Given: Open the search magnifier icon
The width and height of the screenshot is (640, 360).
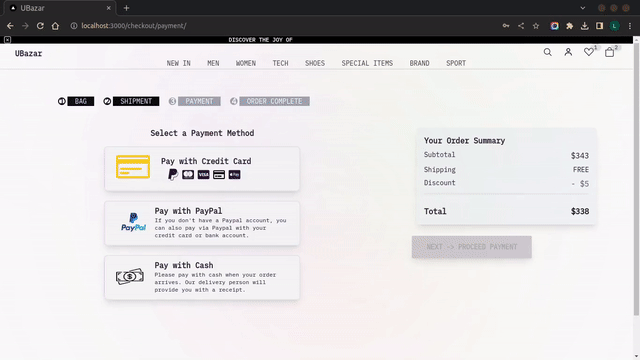Looking at the screenshot, I should pyautogui.click(x=547, y=52).
